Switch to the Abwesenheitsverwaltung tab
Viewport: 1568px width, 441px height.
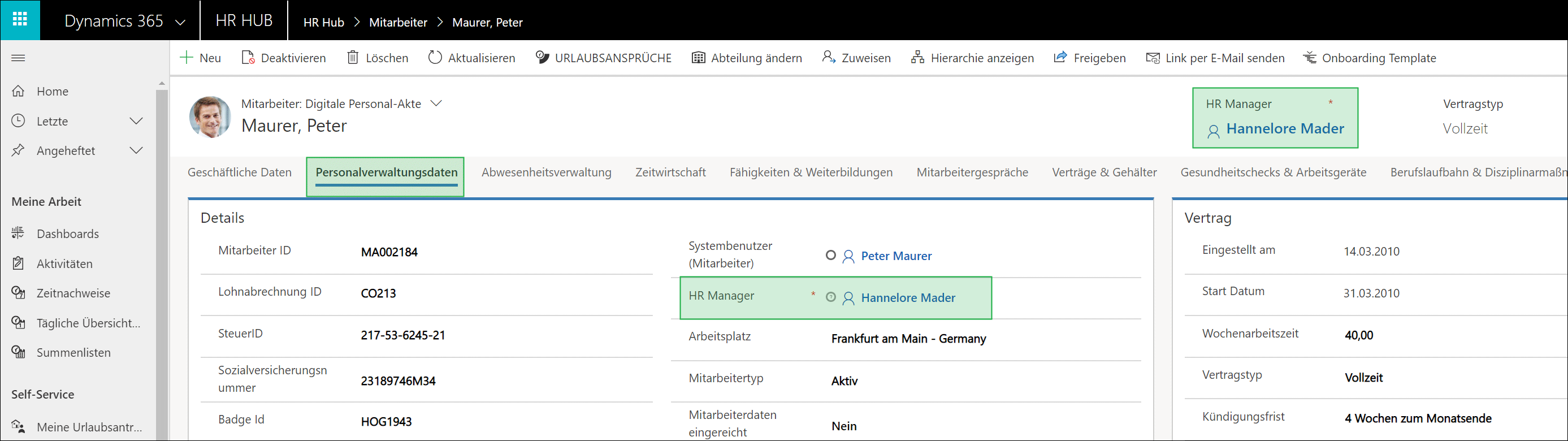[546, 172]
